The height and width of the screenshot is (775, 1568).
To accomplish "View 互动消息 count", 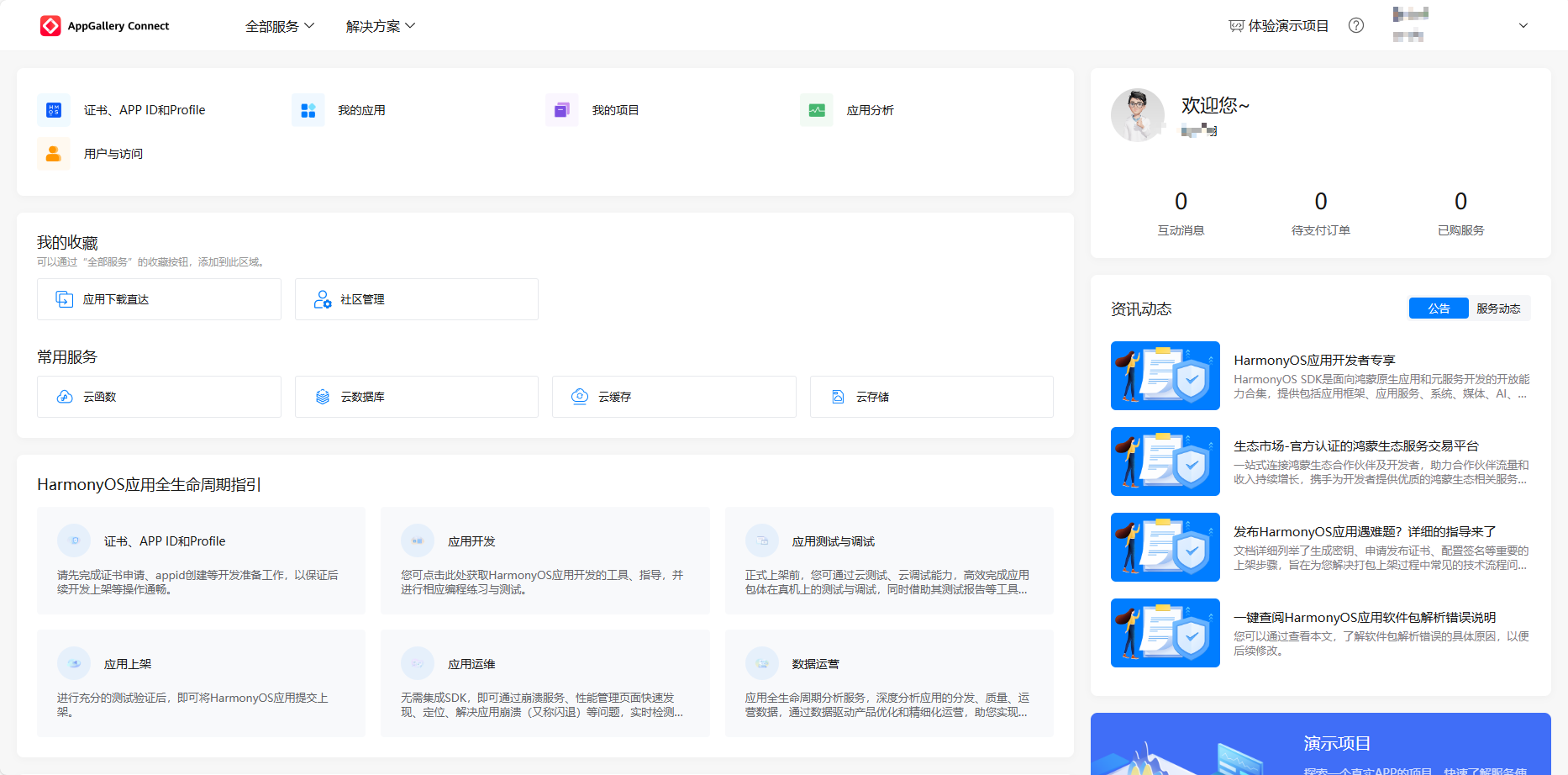I will 1181,202.
